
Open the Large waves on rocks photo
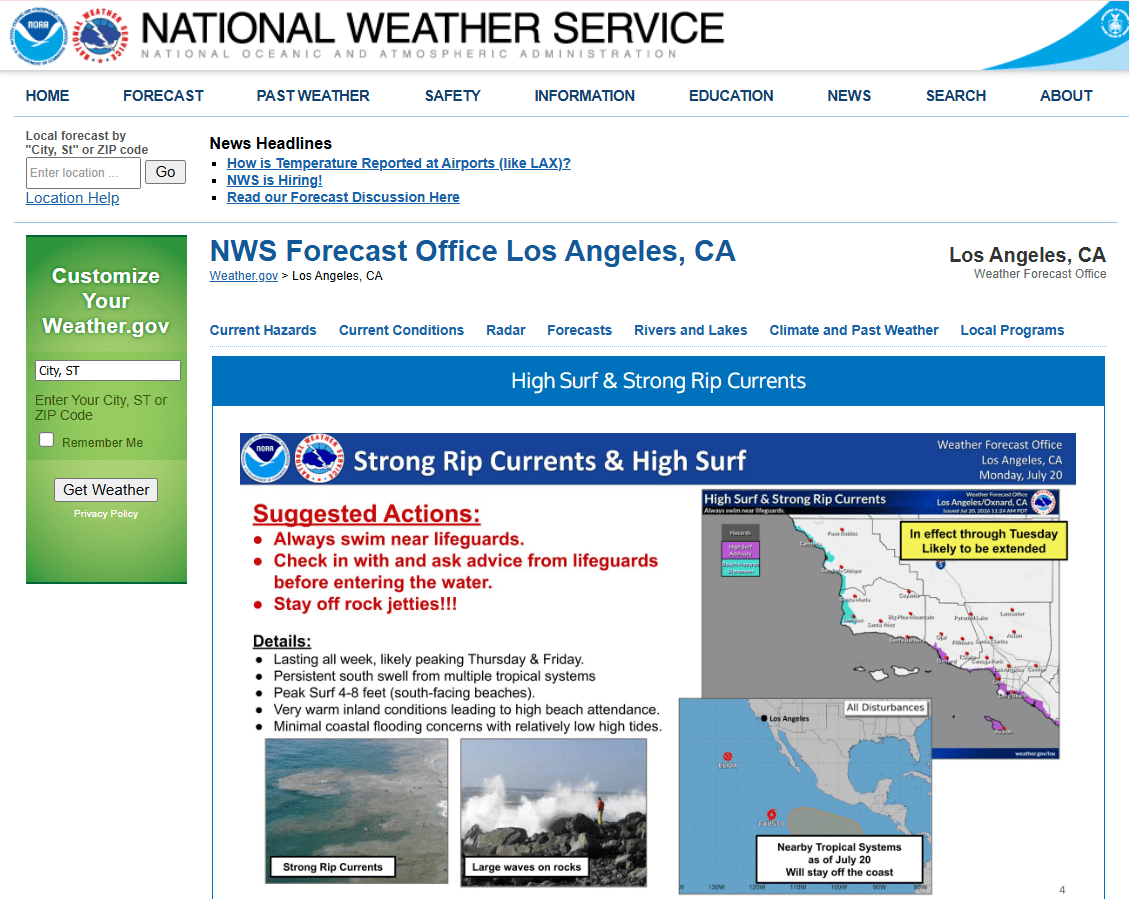tap(554, 813)
